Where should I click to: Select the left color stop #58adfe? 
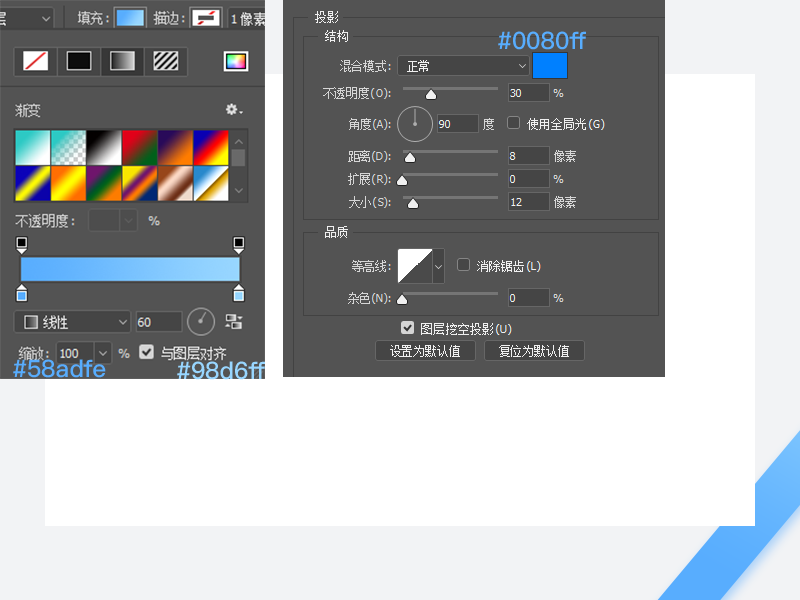point(21,293)
